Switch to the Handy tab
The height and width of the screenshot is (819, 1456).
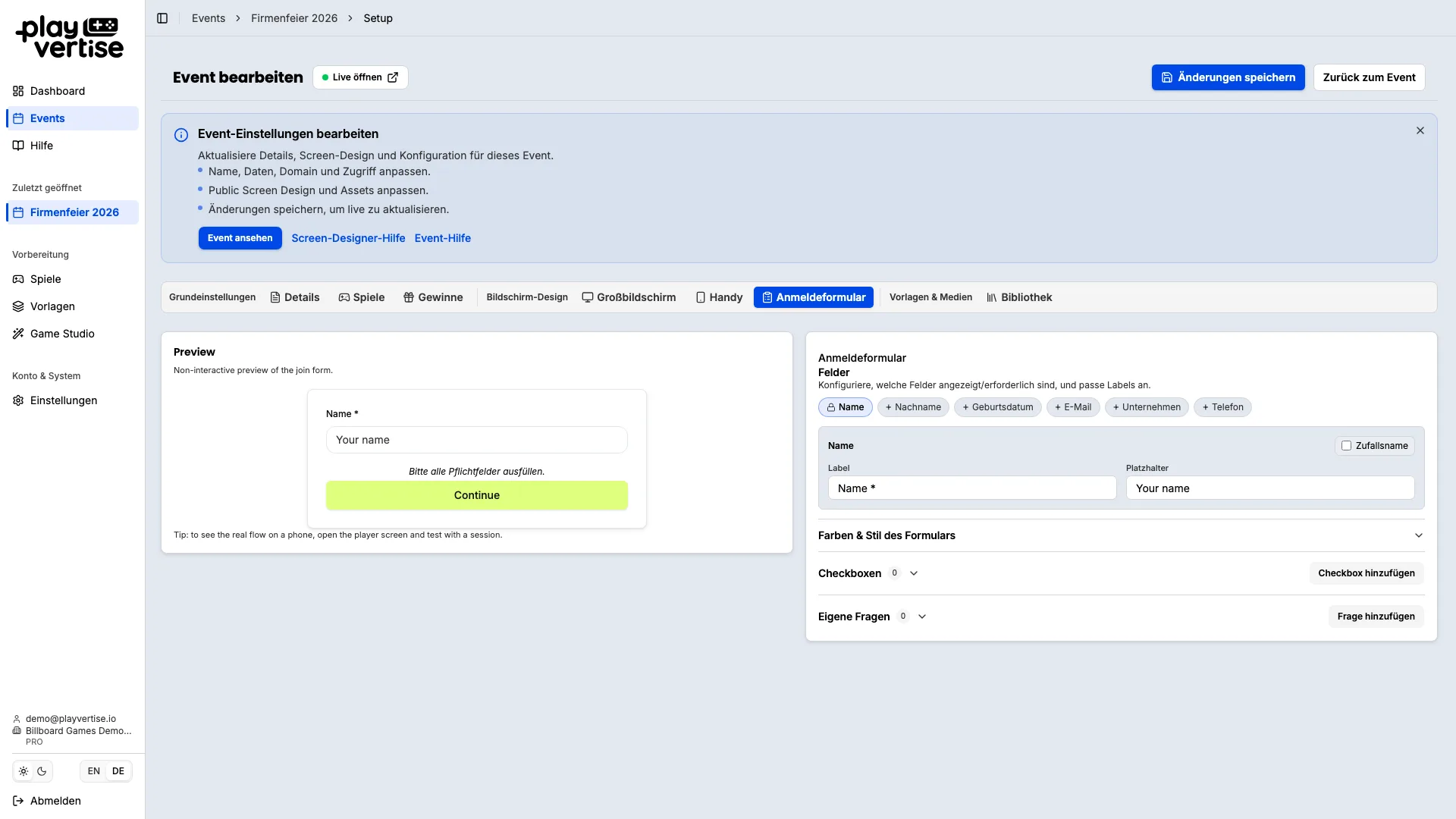coord(719,297)
